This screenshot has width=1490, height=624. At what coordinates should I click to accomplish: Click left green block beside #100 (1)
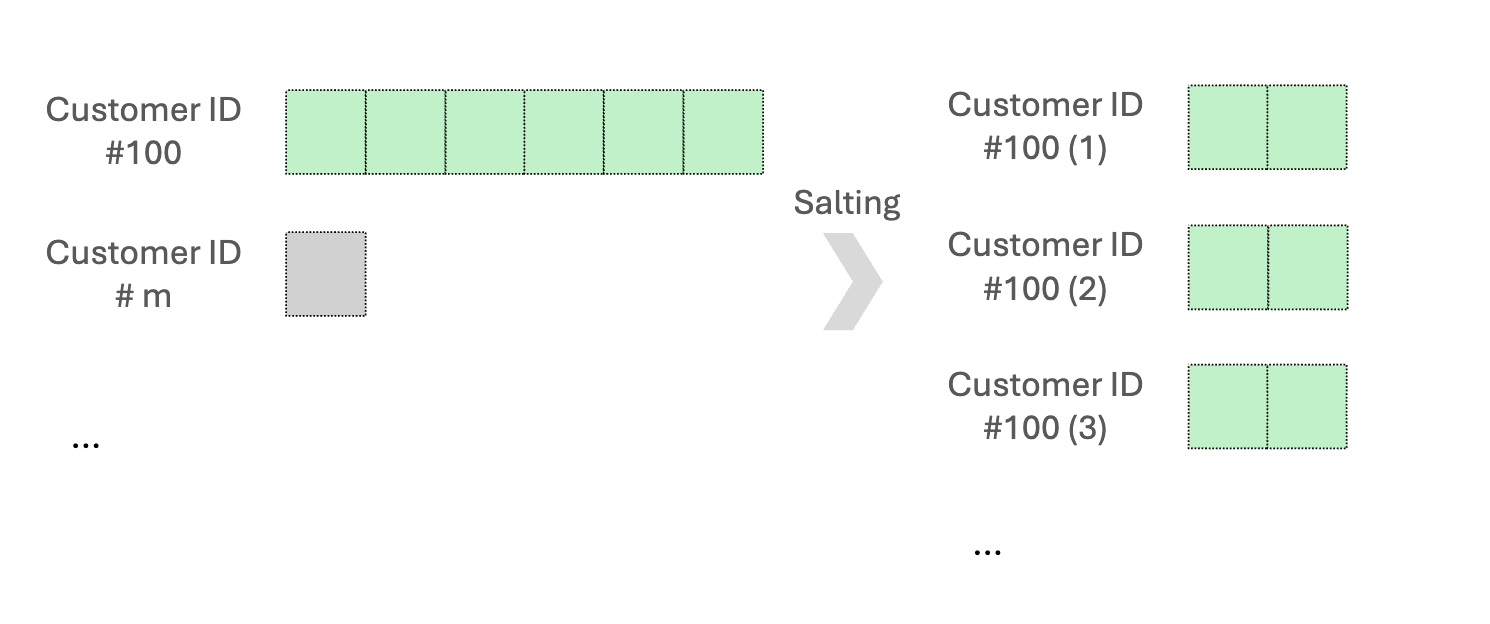coord(1228,127)
